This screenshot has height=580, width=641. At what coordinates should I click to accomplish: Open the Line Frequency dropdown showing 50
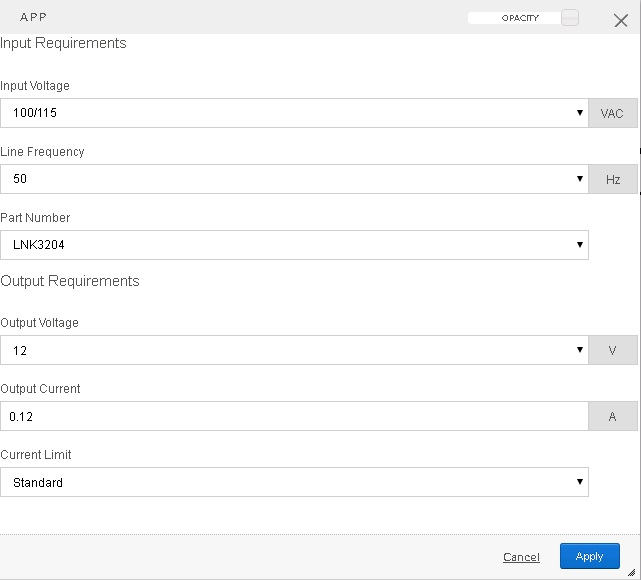click(294, 179)
